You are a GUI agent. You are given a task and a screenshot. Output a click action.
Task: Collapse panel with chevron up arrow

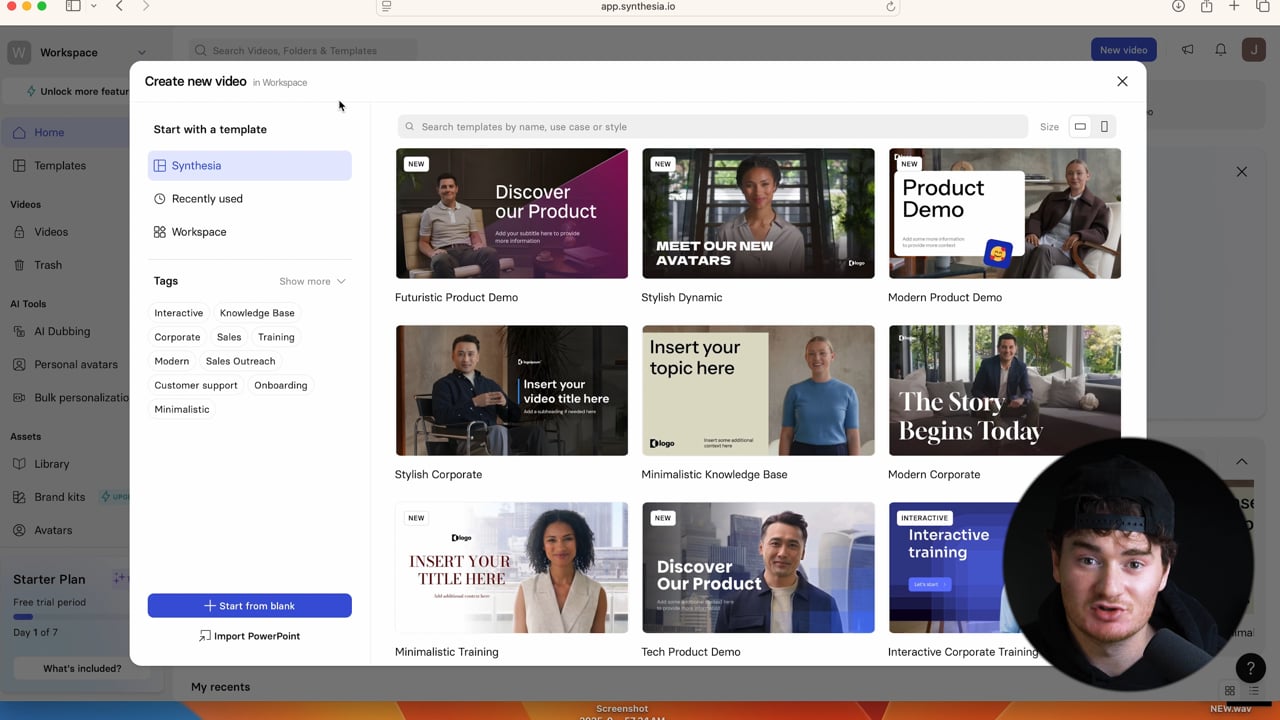(x=1241, y=462)
